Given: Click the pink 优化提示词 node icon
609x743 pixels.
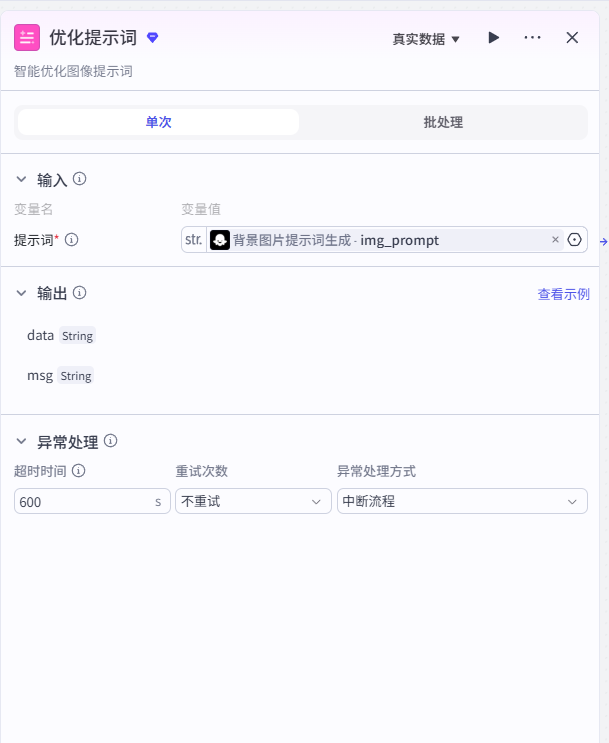Looking at the screenshot, I should pyautogui.click(x=27, y=37).
